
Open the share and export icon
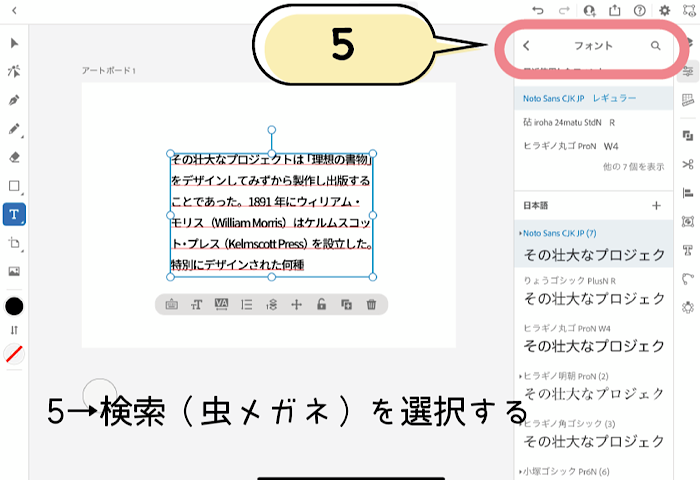(x=615, y=10)
